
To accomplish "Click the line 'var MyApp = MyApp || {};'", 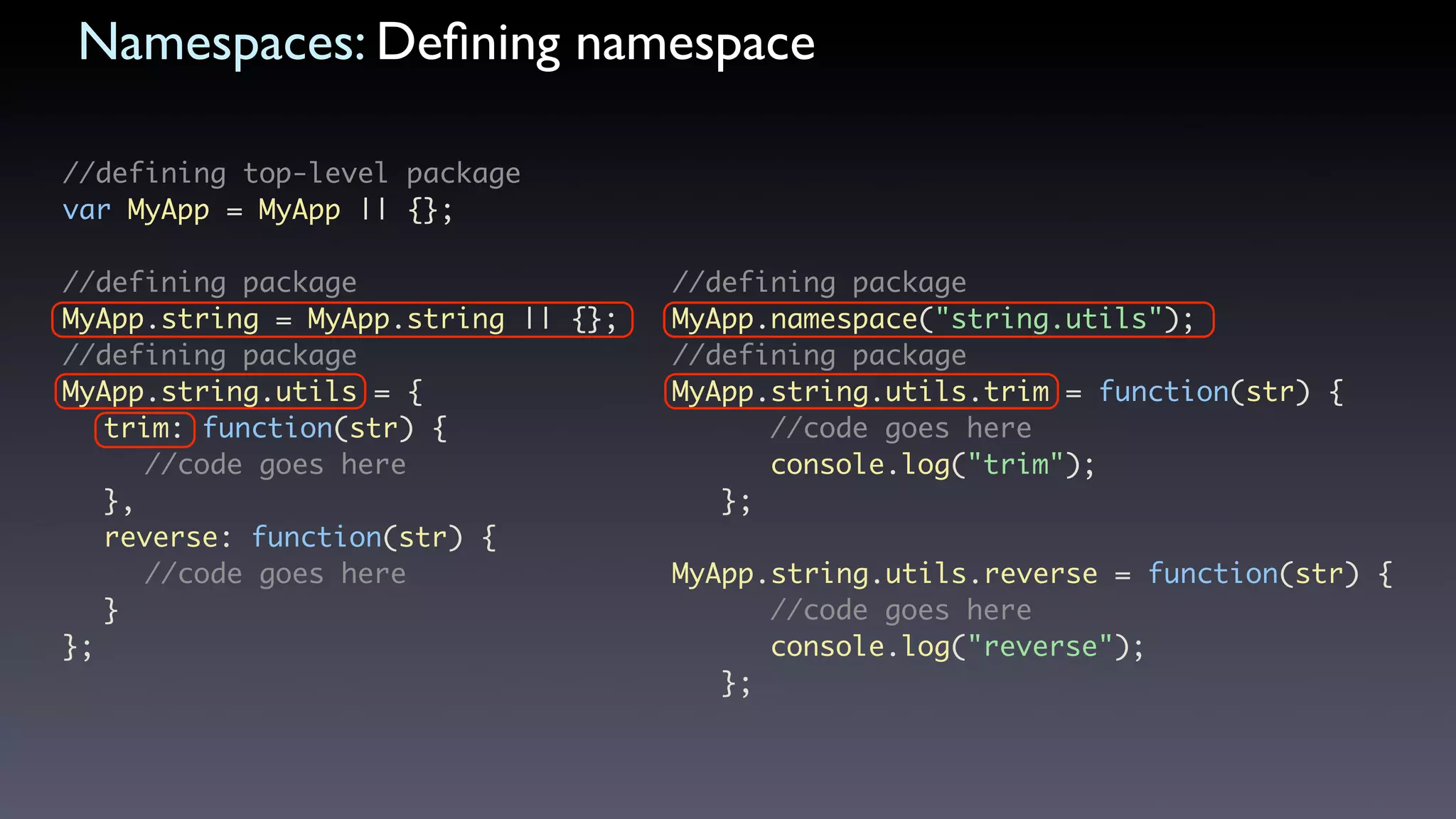I will 257,210.
